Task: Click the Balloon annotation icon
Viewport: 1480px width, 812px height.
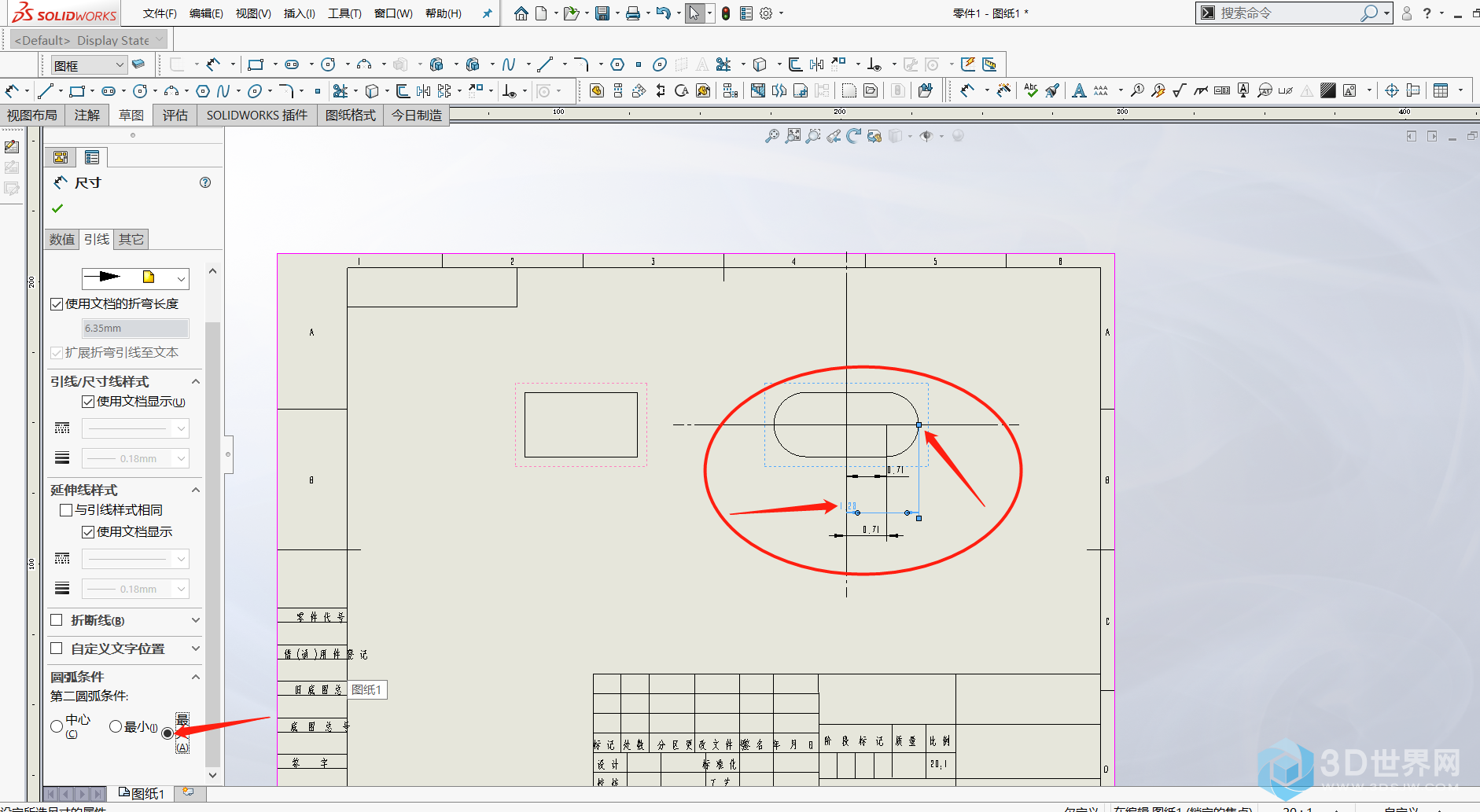Action: [x=1137, y=90]
